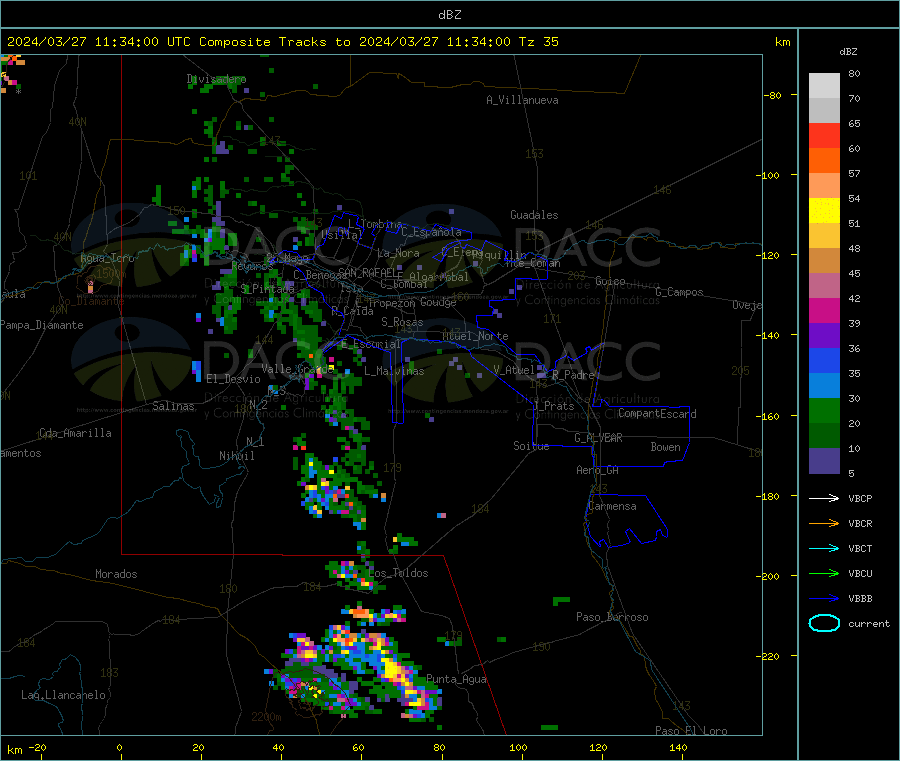Pick the red 60-65 dBZ swatch
This screenshot has width=900, height=761.
824,135
